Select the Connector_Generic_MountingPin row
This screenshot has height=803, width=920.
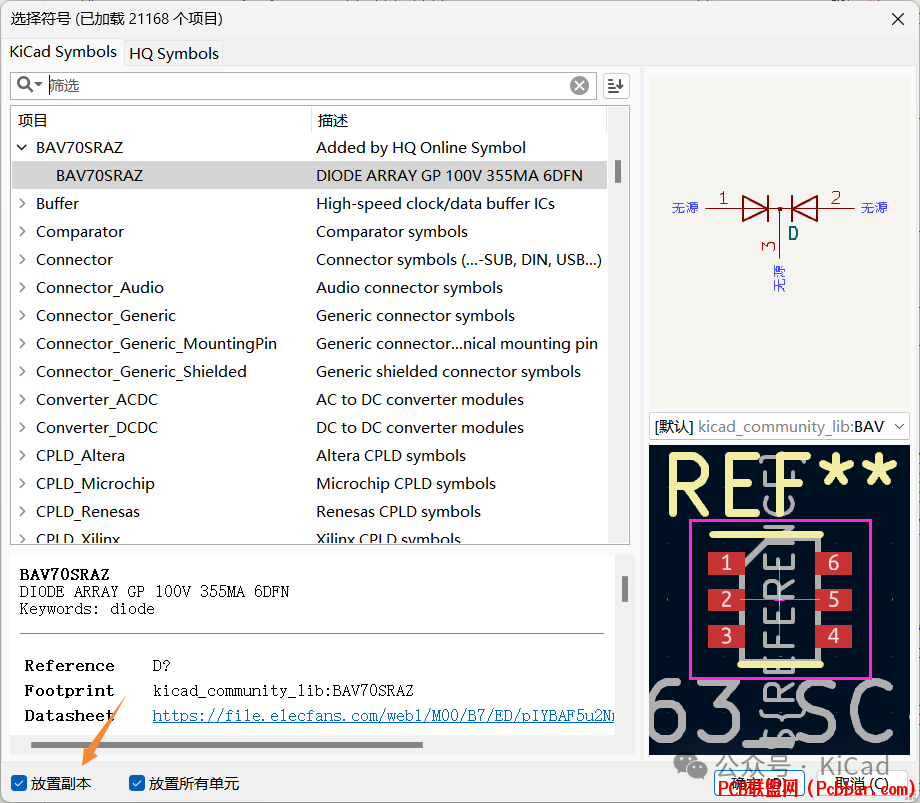(x=309, y=344)
